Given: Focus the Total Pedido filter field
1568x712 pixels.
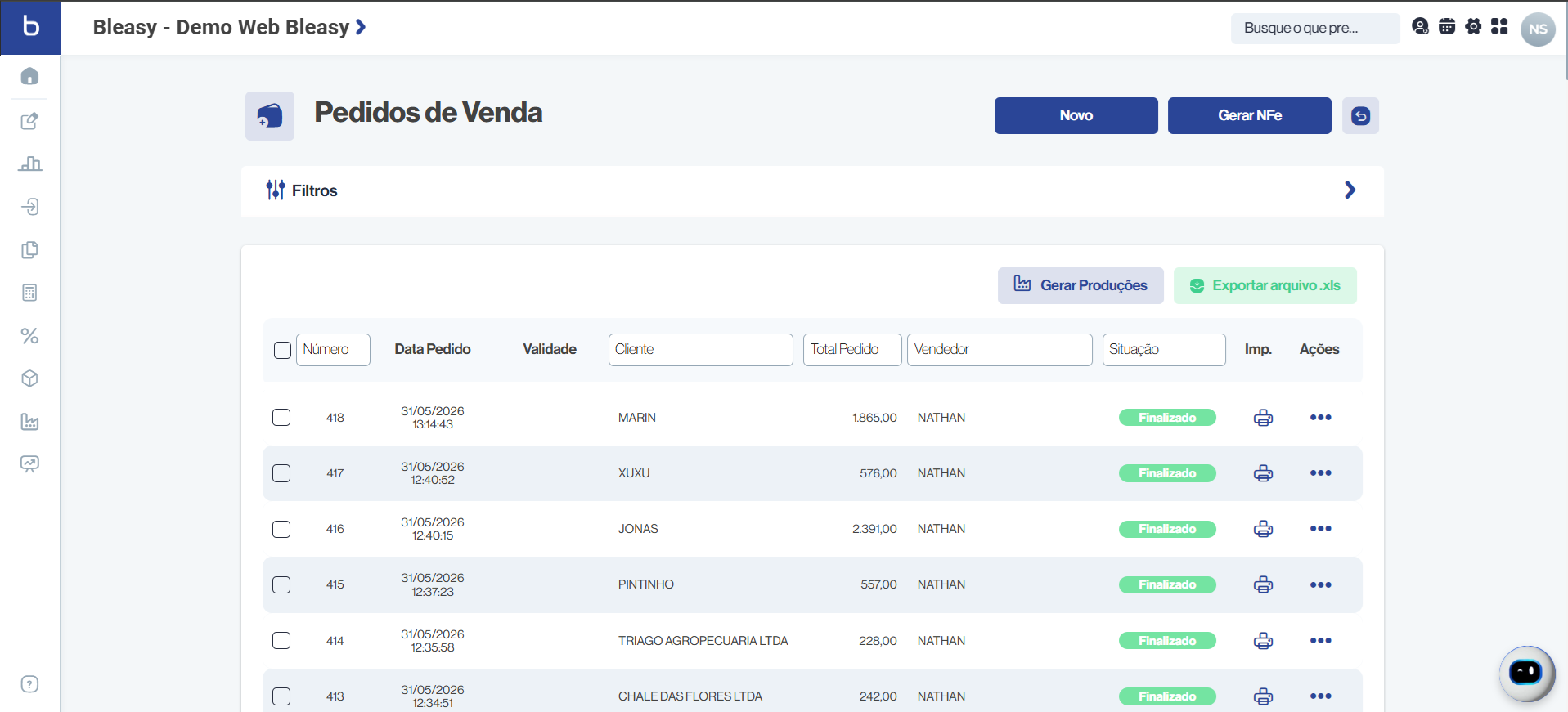Looking at the screenshot, I should [852, 350].
